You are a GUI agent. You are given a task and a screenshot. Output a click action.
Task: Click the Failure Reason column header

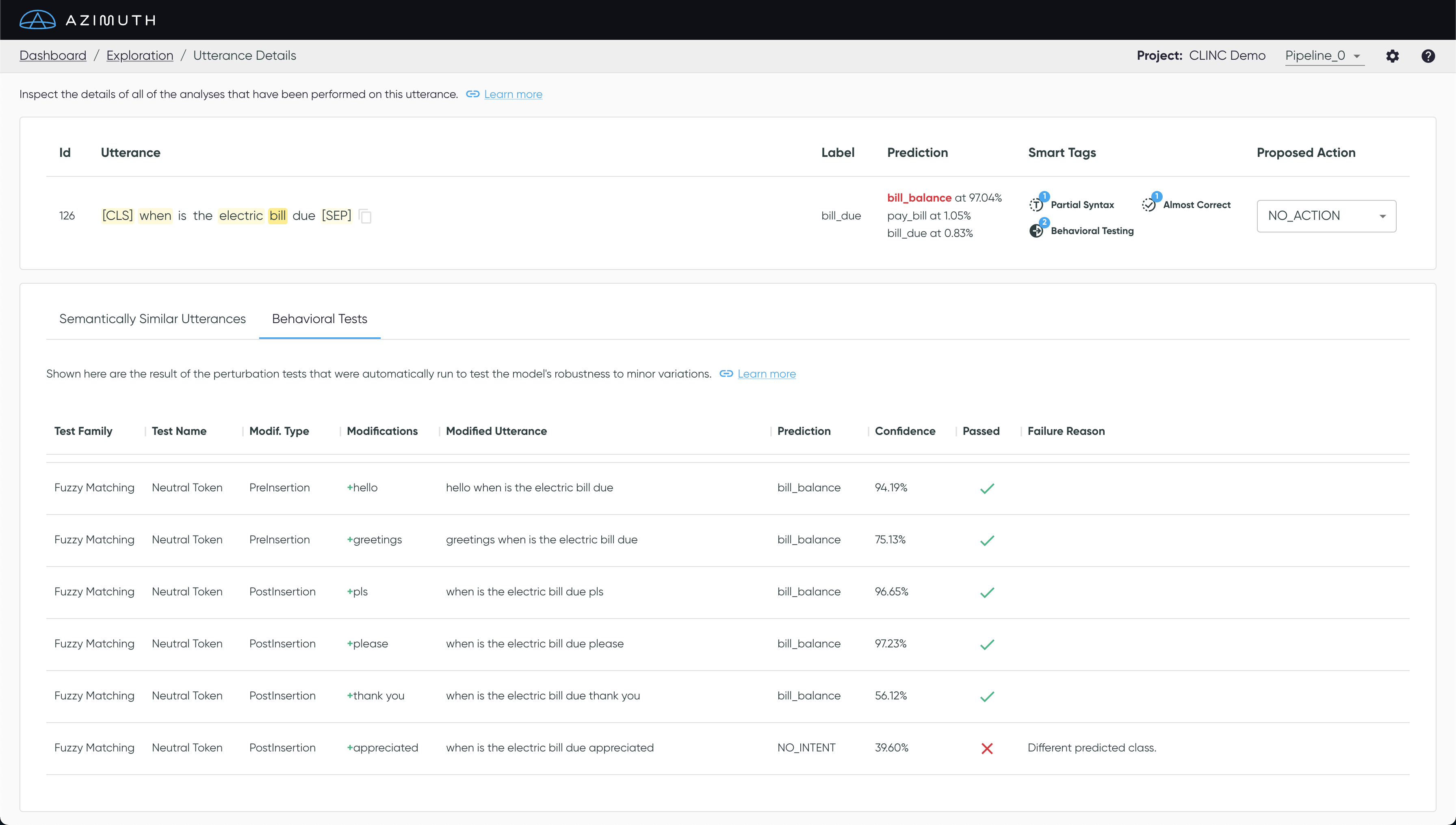(x=1066, y=431)
